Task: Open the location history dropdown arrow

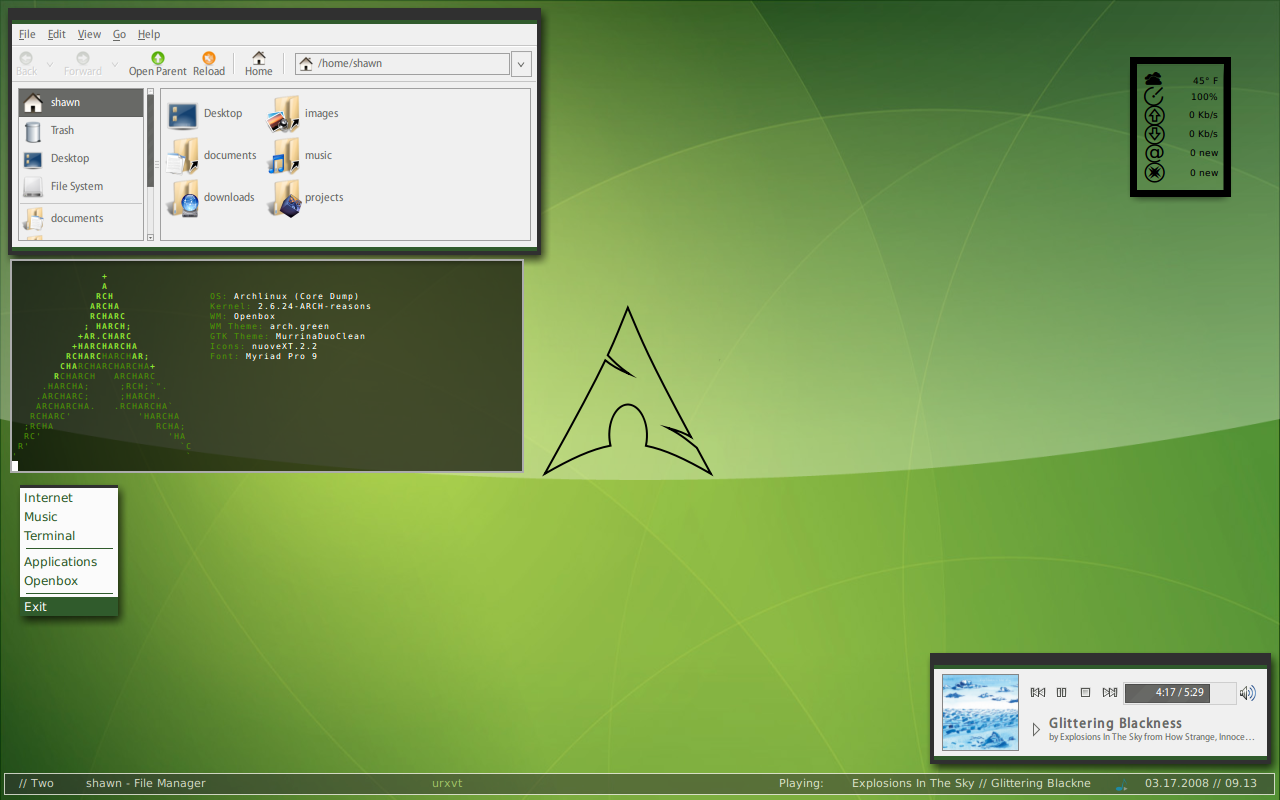Action: 521,64
